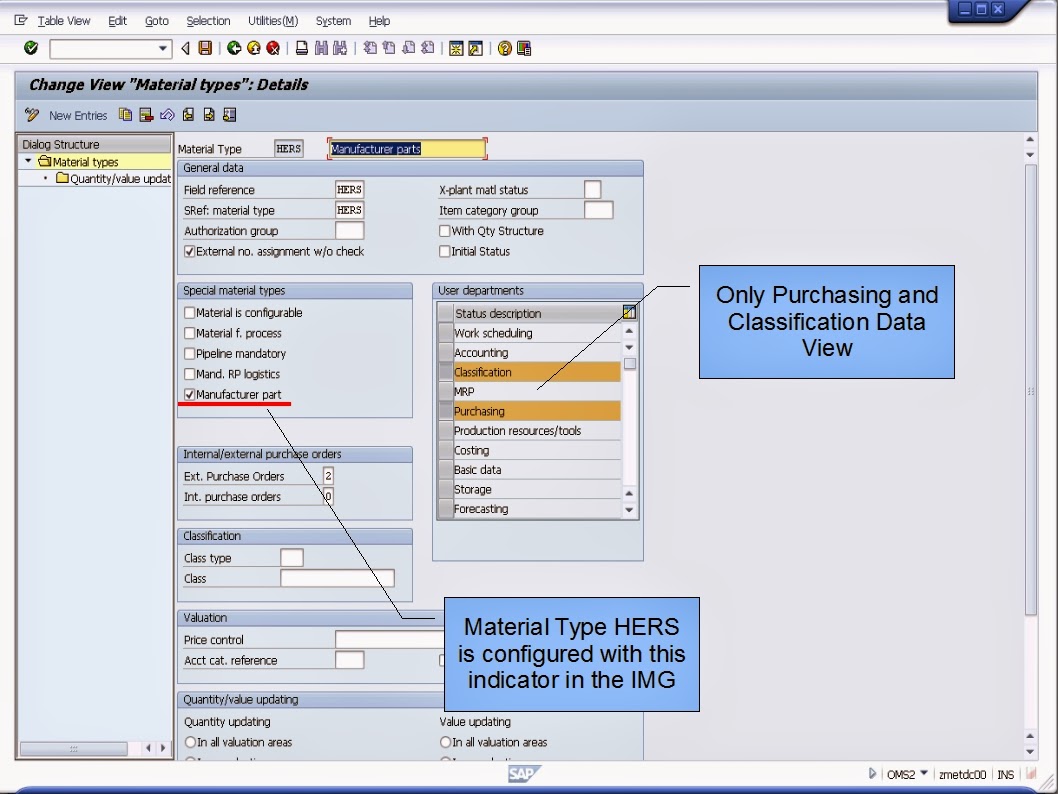Screen dimensions: 1058x794
Task: Click the Material Type description field
Action: point(407,148)
